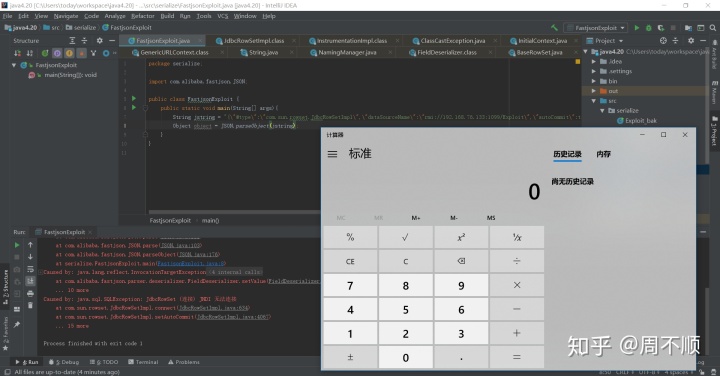The height and width of the screenshot is (376, 720).
Task: Open the FastjsonExploit run configuration dropdown
Action: pos(596,28)
